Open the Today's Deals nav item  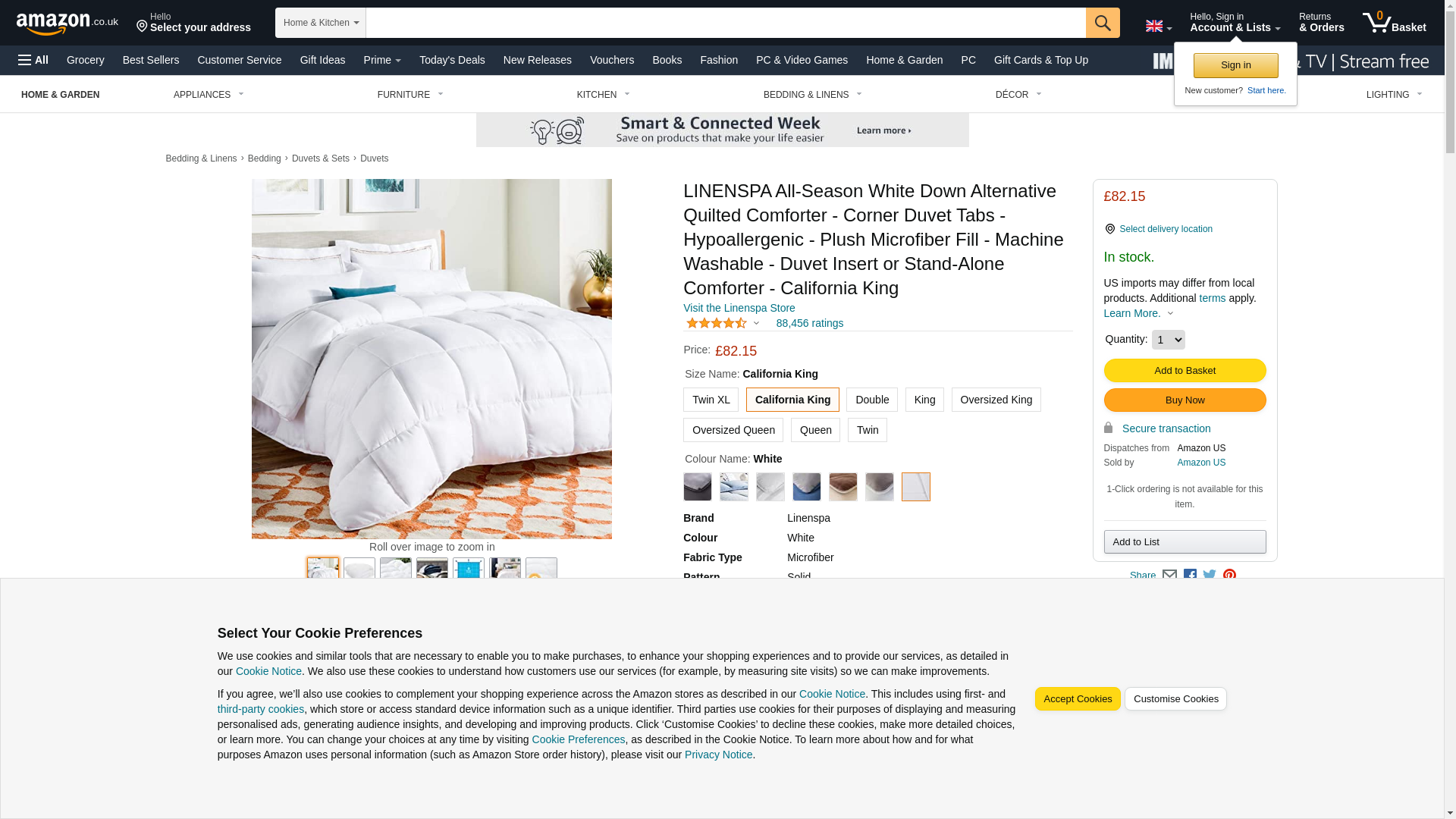[x=452, y=60]
